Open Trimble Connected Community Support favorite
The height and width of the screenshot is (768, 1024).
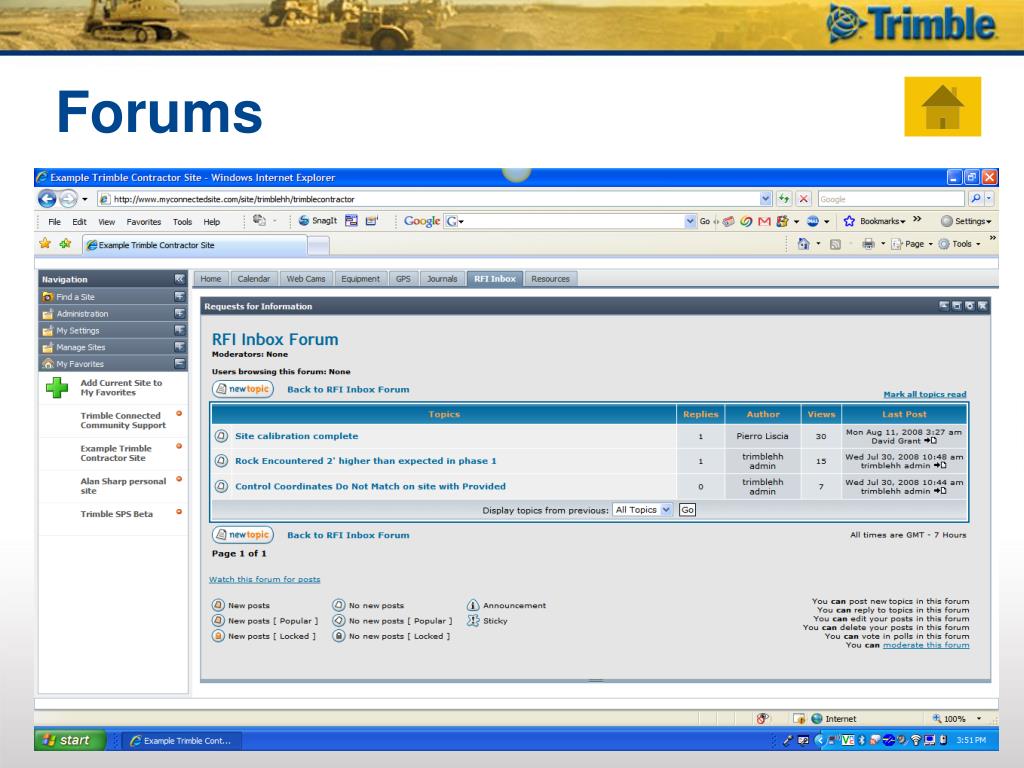123,420
